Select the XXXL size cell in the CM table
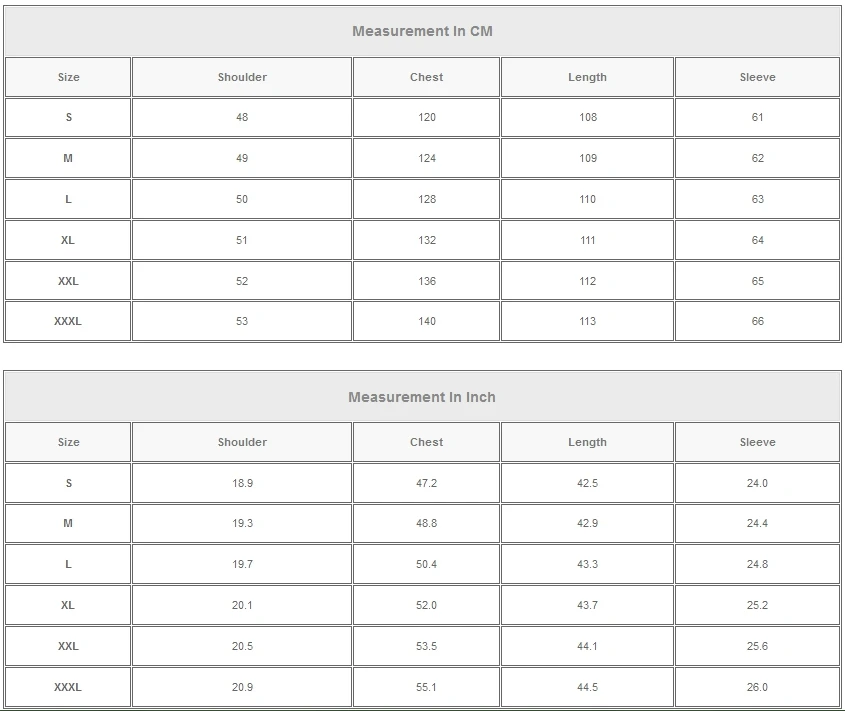Image resolution: width=845 pixels, height=711 pixels. coord(68,321)
